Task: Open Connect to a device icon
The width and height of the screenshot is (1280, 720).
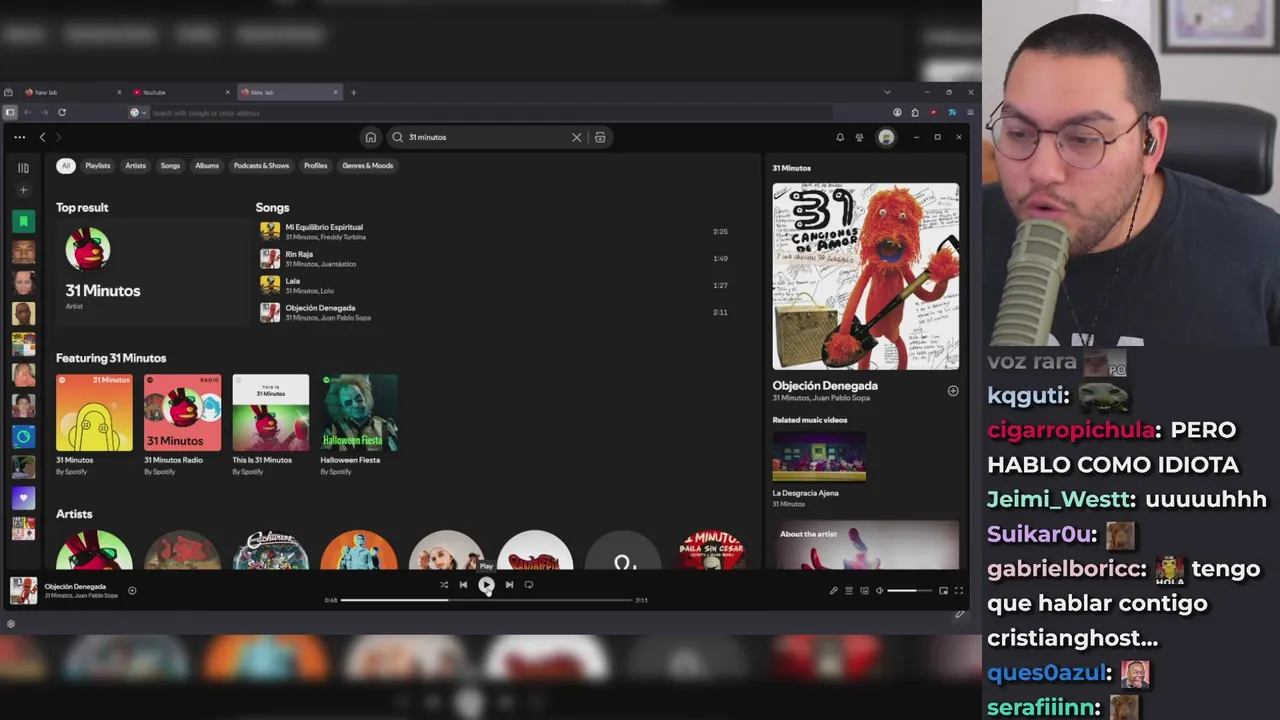Action: point(865,591)
